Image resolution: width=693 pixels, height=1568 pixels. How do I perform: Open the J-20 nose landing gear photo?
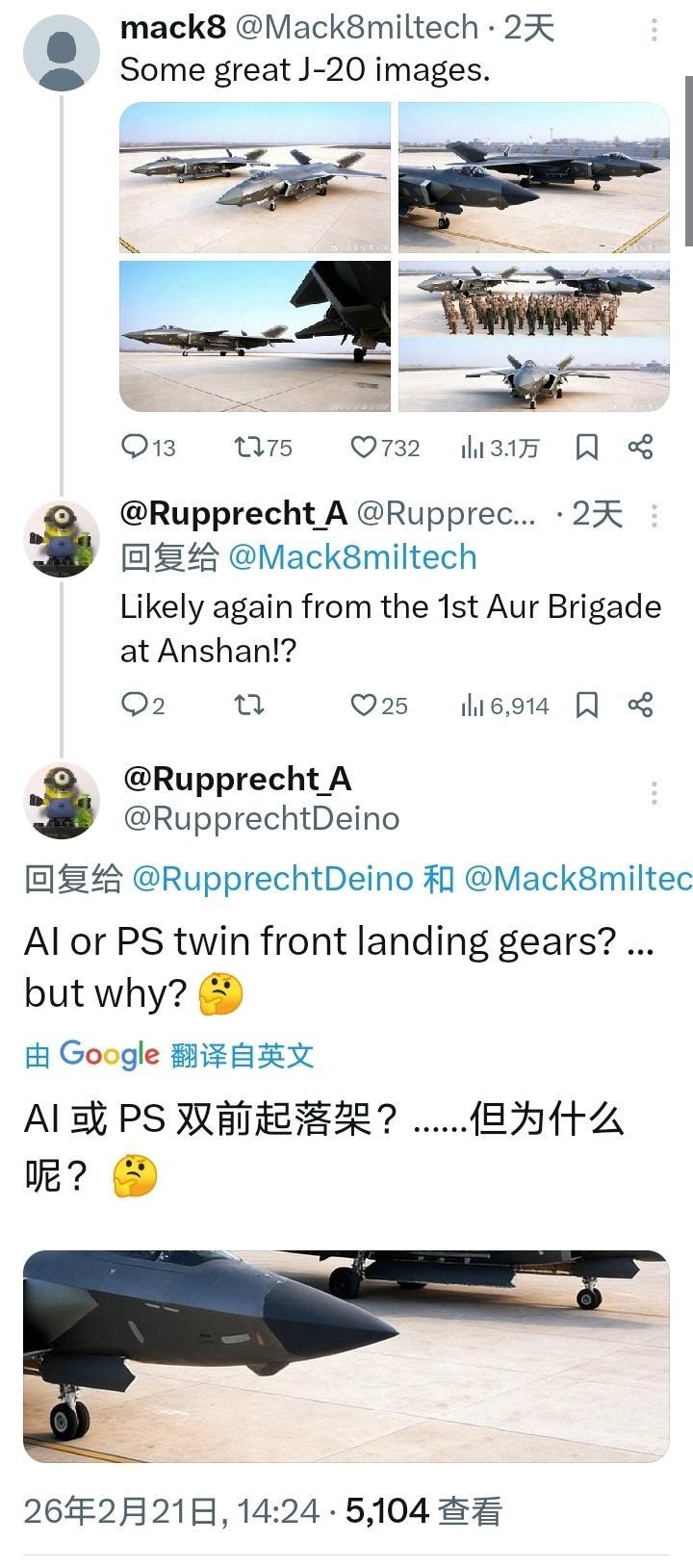[x=346, y=1356]
